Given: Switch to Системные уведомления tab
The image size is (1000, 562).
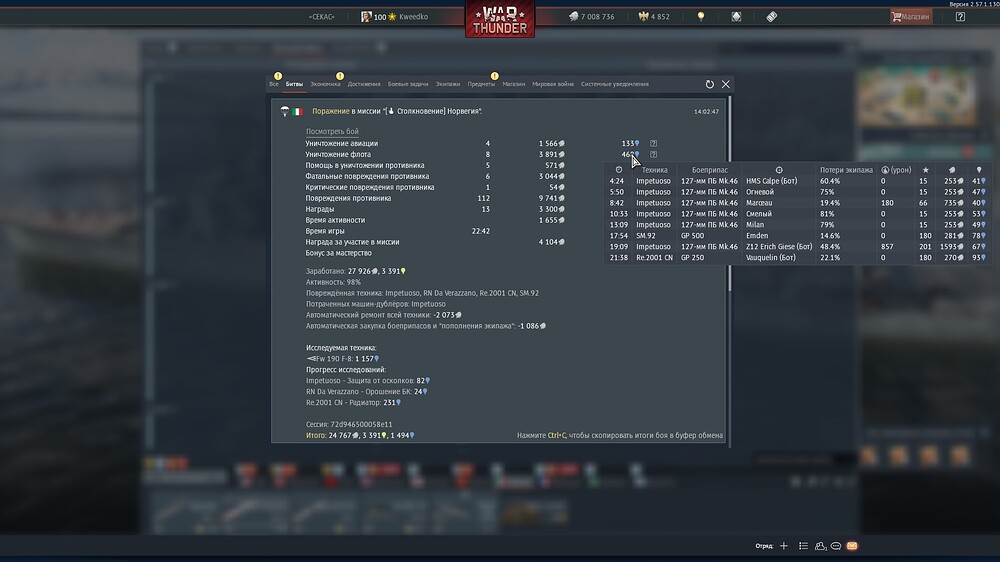Looking at the screenshot, I should 614,84.
